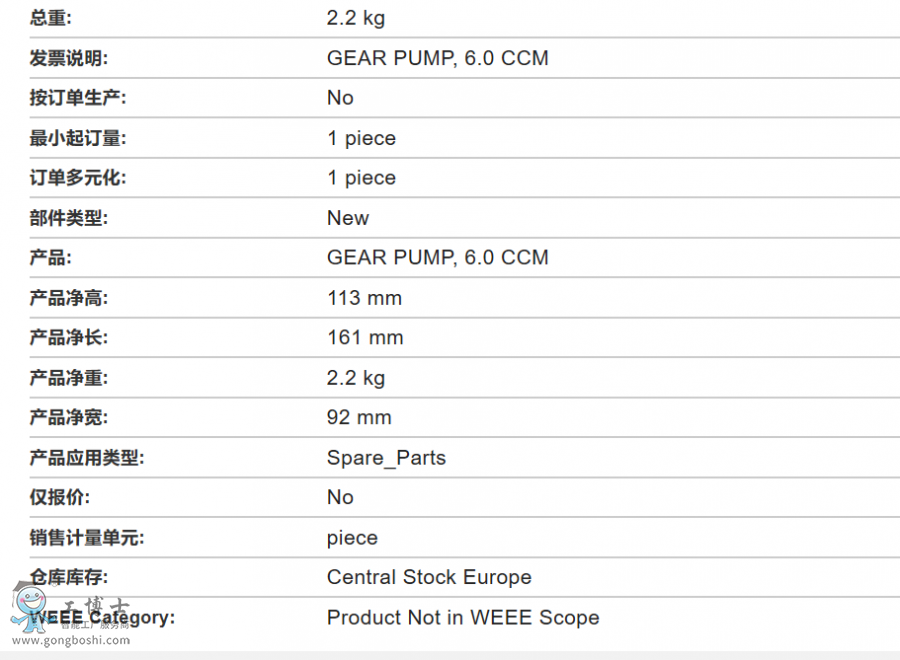Click the 仅报价 No value
Viewport: 900px width, 660px height.
[x=340, y=497]
